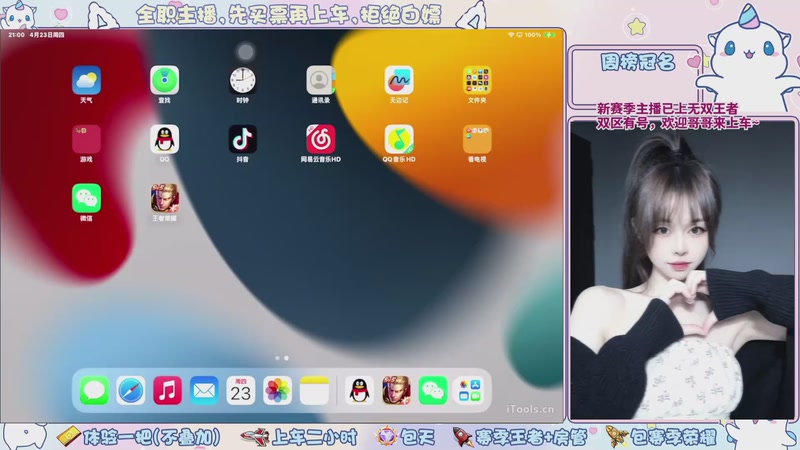Launch 网易云音乐HD app
This screenshot has height=450, width=800.
(320, 139)
